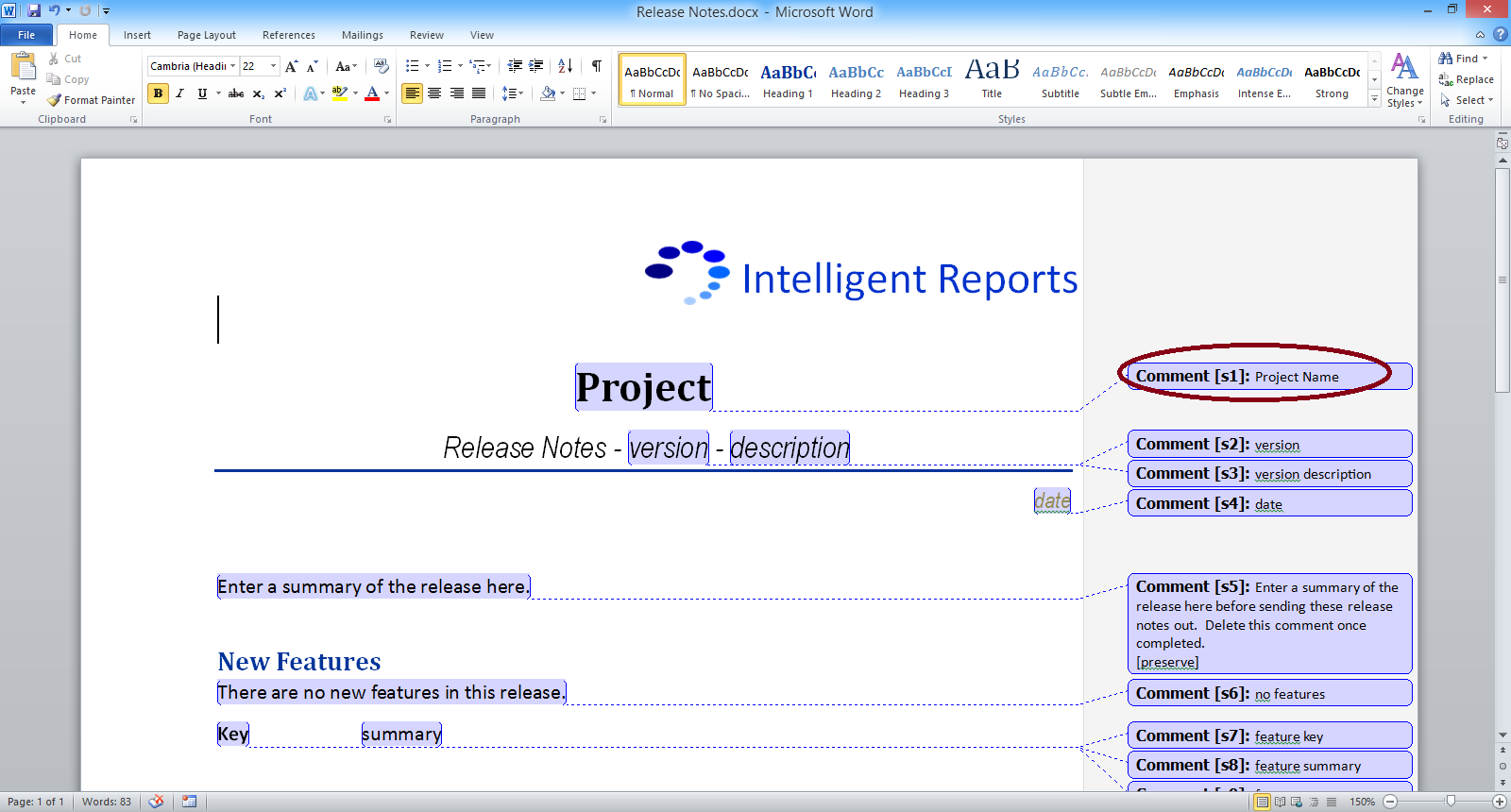1511x812 pixels.
Task: Open the File tab
Action: click(x=26, y=35)
